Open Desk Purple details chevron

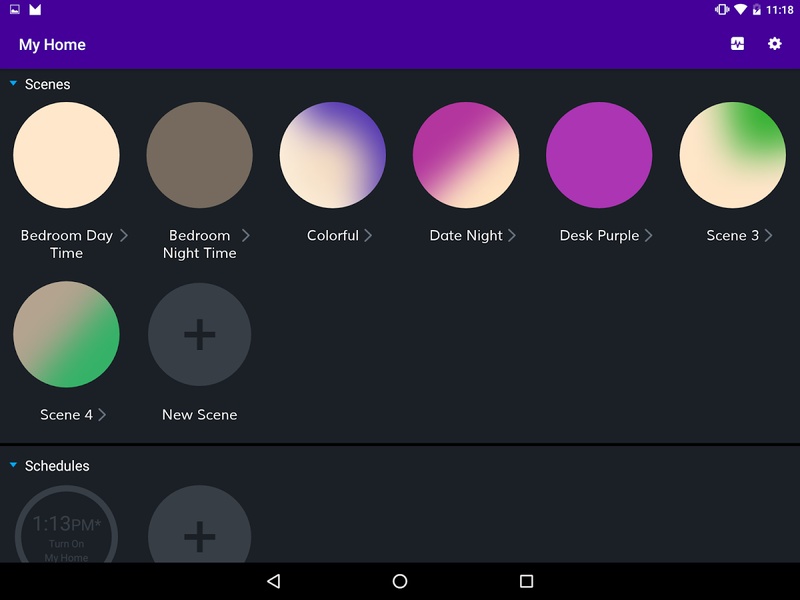coord(648,235)
